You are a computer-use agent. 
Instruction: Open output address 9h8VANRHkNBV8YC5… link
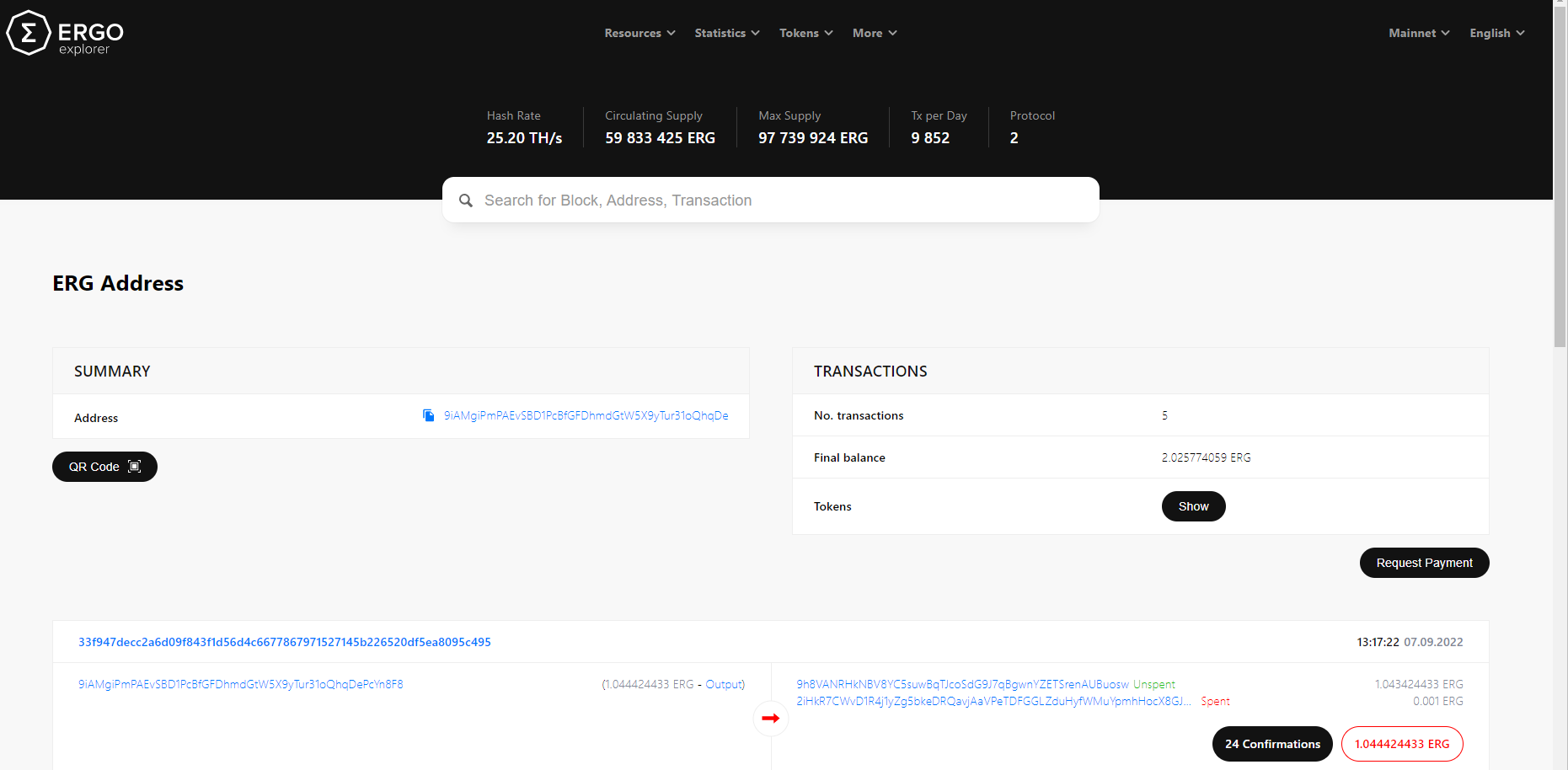coord(962,684)
